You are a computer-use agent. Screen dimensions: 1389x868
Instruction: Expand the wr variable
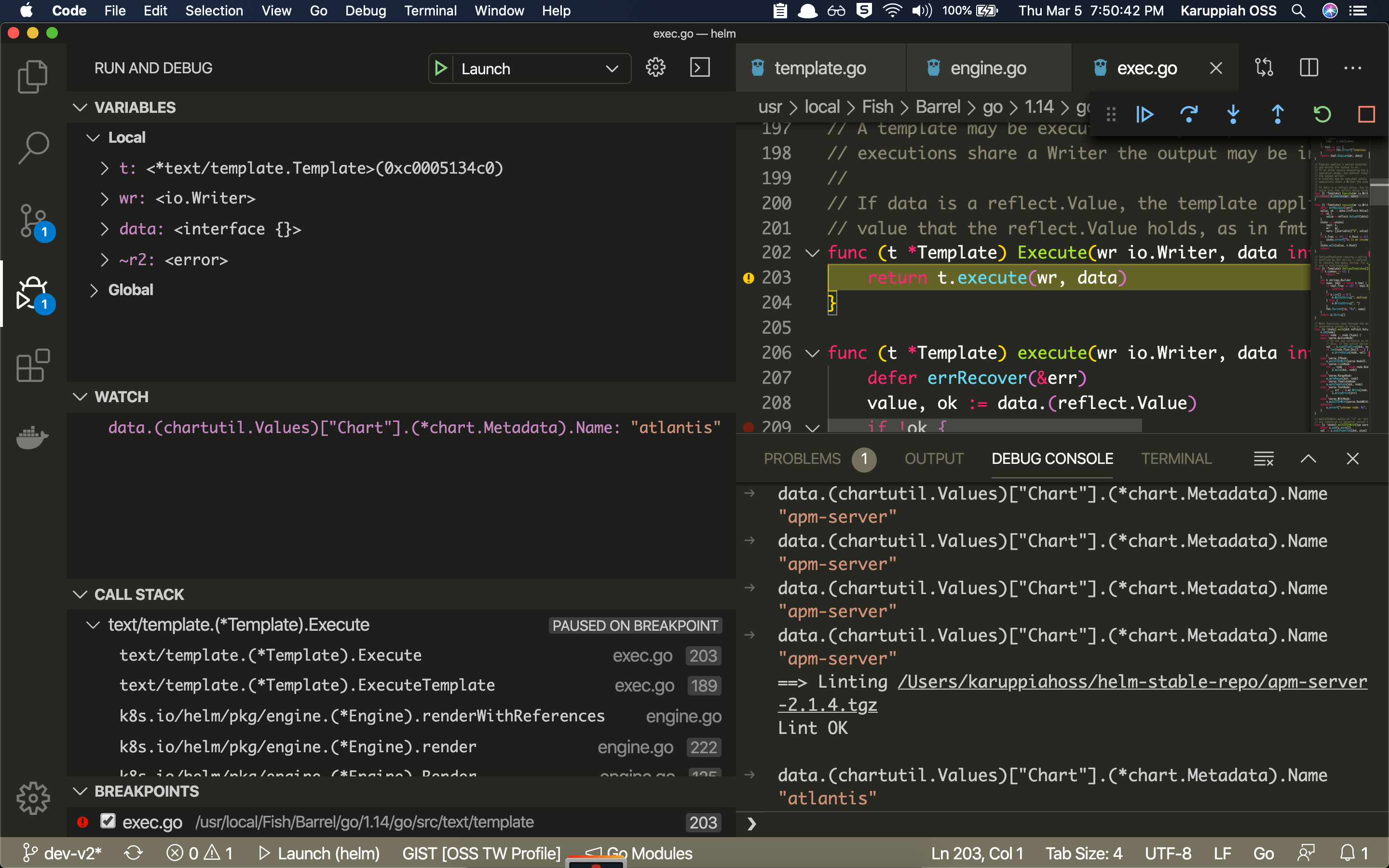104,199
